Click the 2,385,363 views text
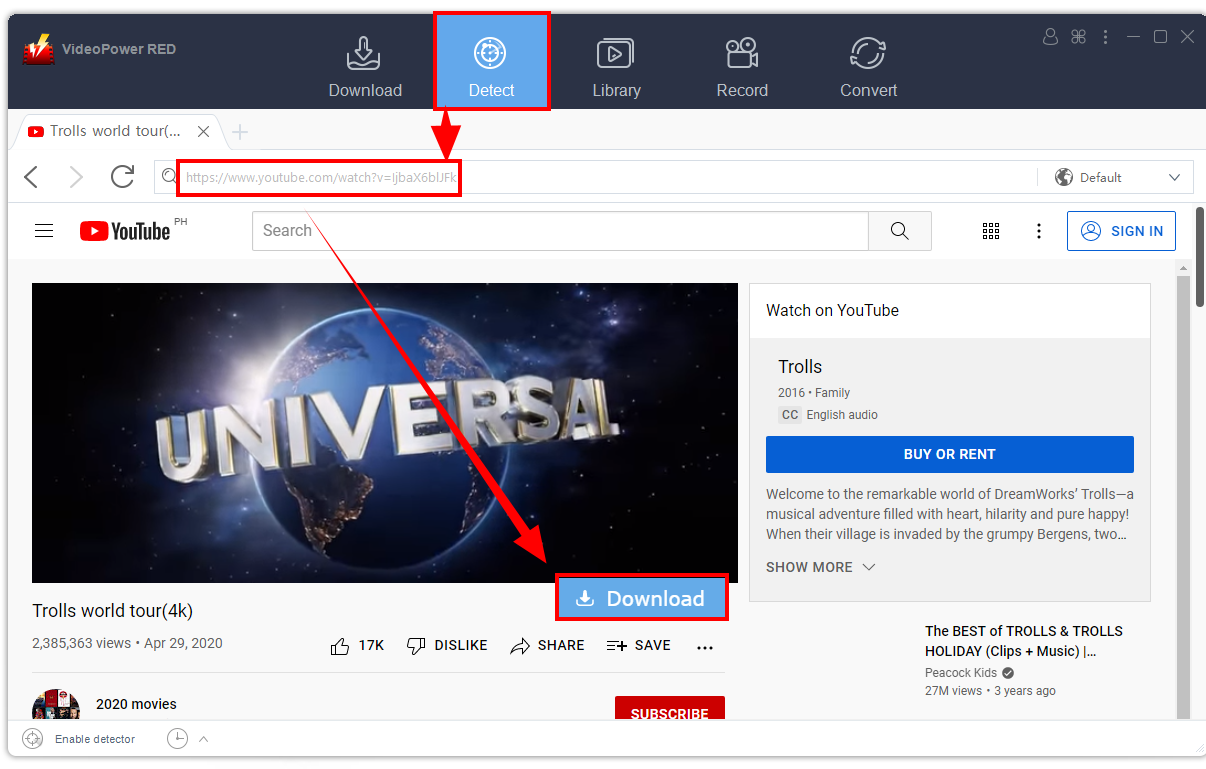The height and width of the screenshot is (769, 1206). [x=82, y=643]
